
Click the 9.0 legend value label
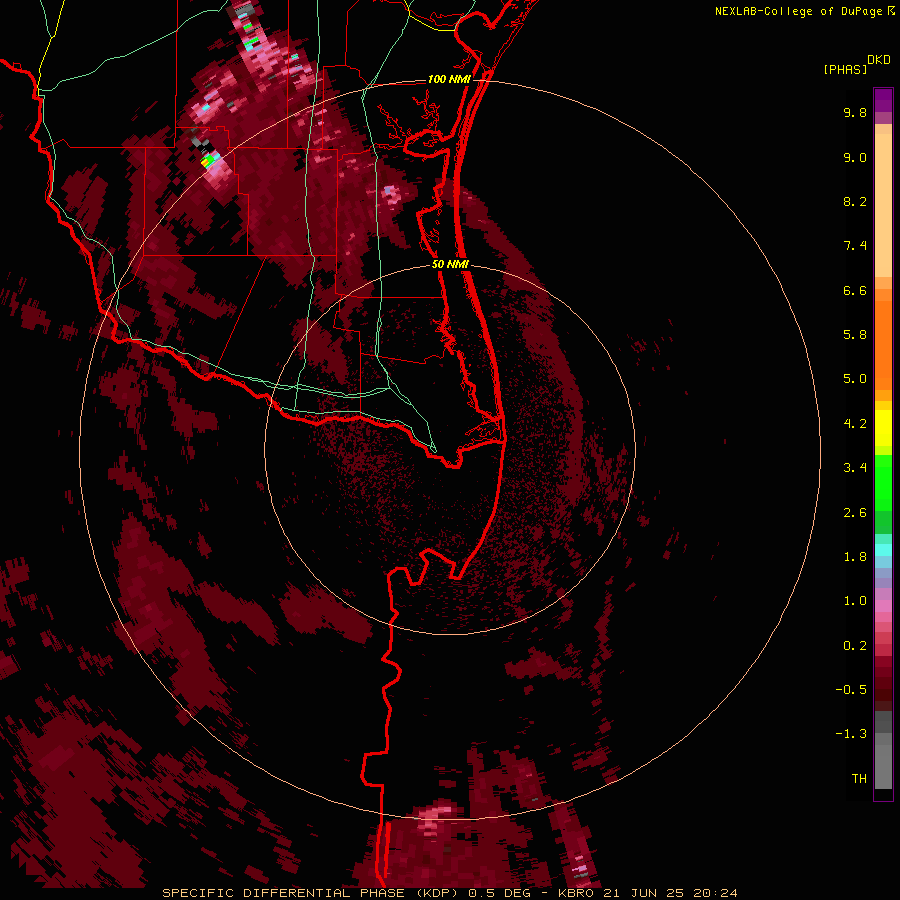click(x=855, y=157)
